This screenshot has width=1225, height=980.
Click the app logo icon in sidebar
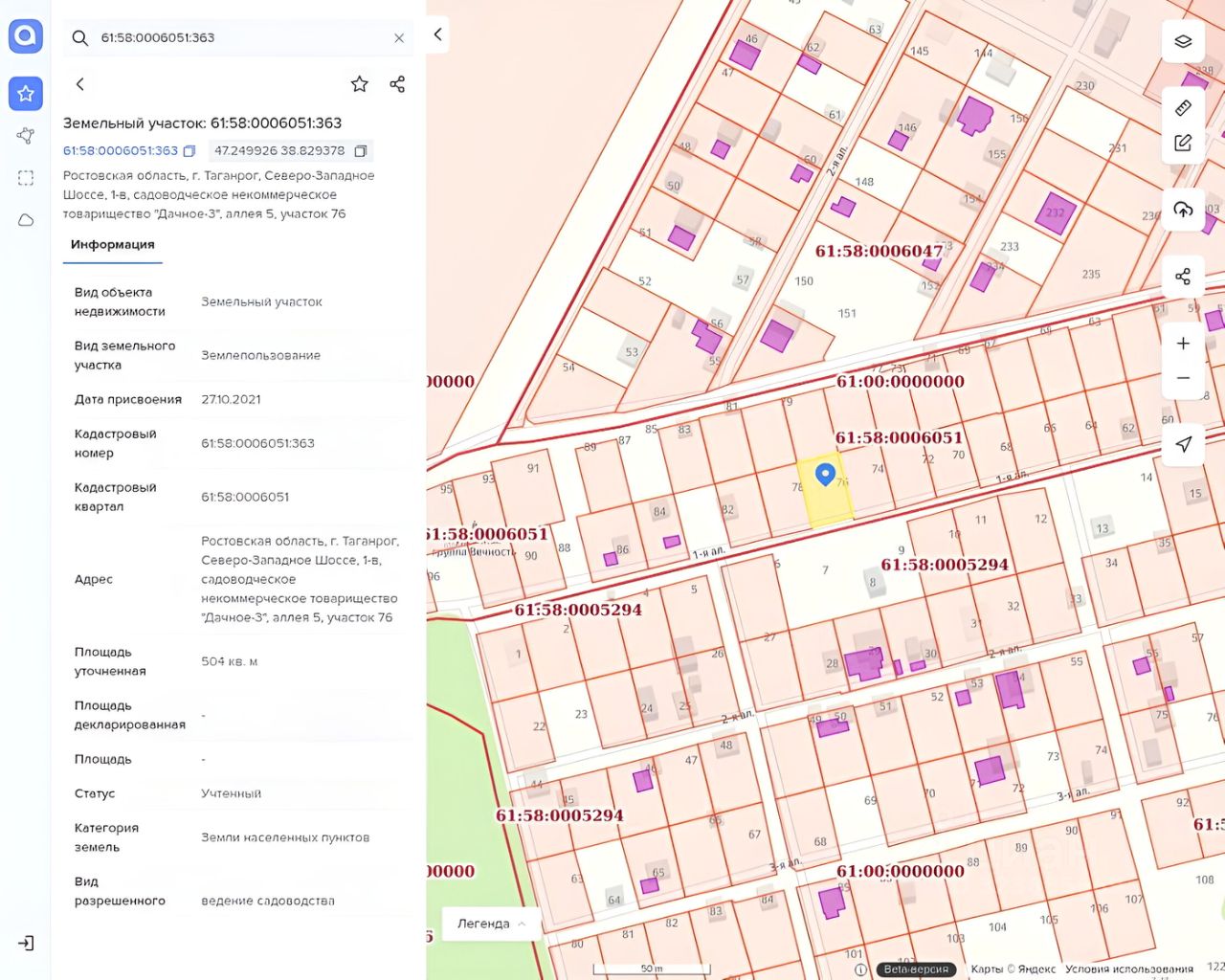(x=26, y=36)
